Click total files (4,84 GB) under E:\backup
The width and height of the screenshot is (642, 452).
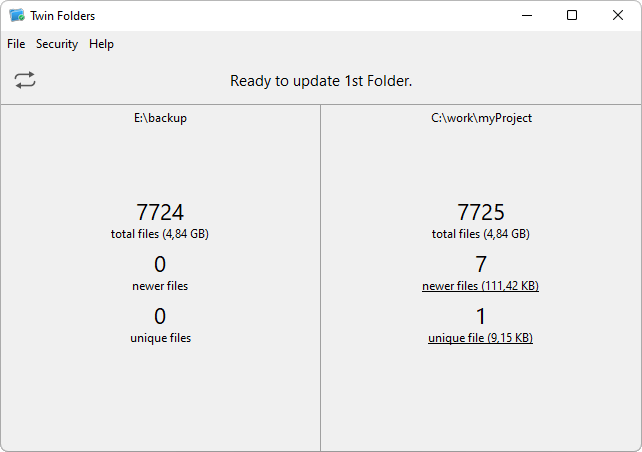(x=160, y=234)
